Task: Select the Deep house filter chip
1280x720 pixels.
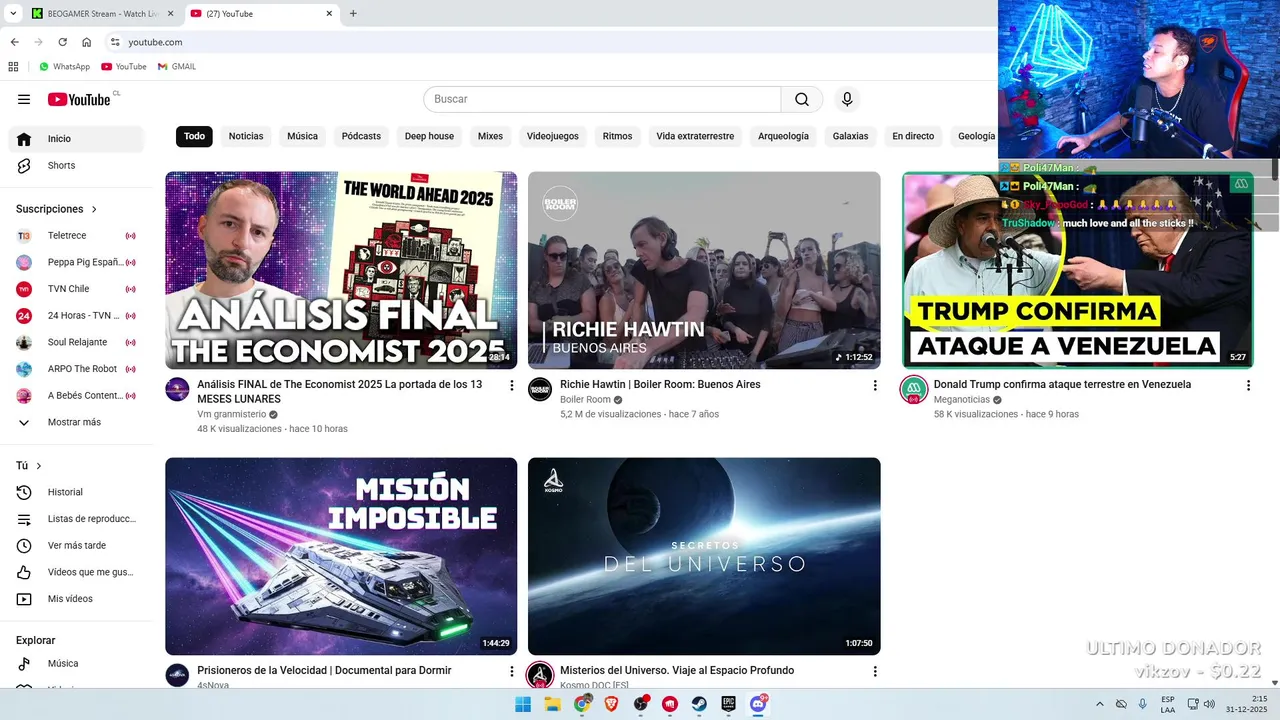Action: (x=429, y=136)
